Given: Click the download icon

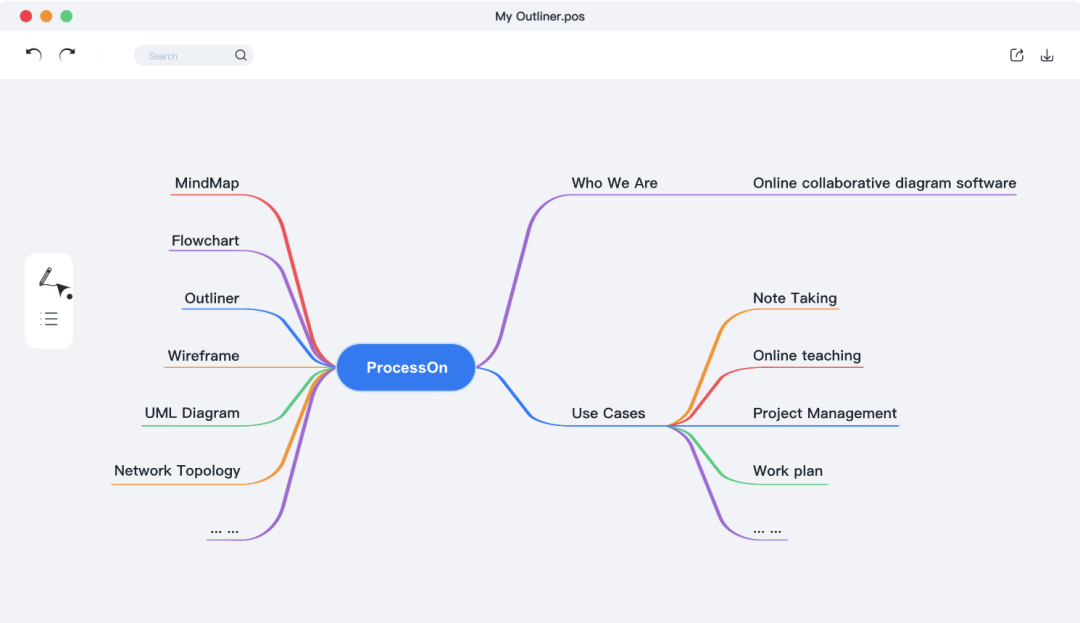Looking at the screenshot, I should [x=1047, y=55].
